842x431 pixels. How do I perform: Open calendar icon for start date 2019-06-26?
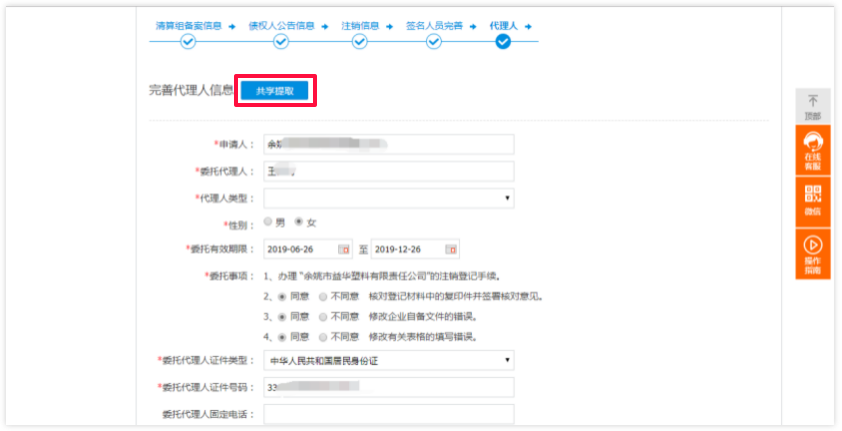click(x=344, y=249)
